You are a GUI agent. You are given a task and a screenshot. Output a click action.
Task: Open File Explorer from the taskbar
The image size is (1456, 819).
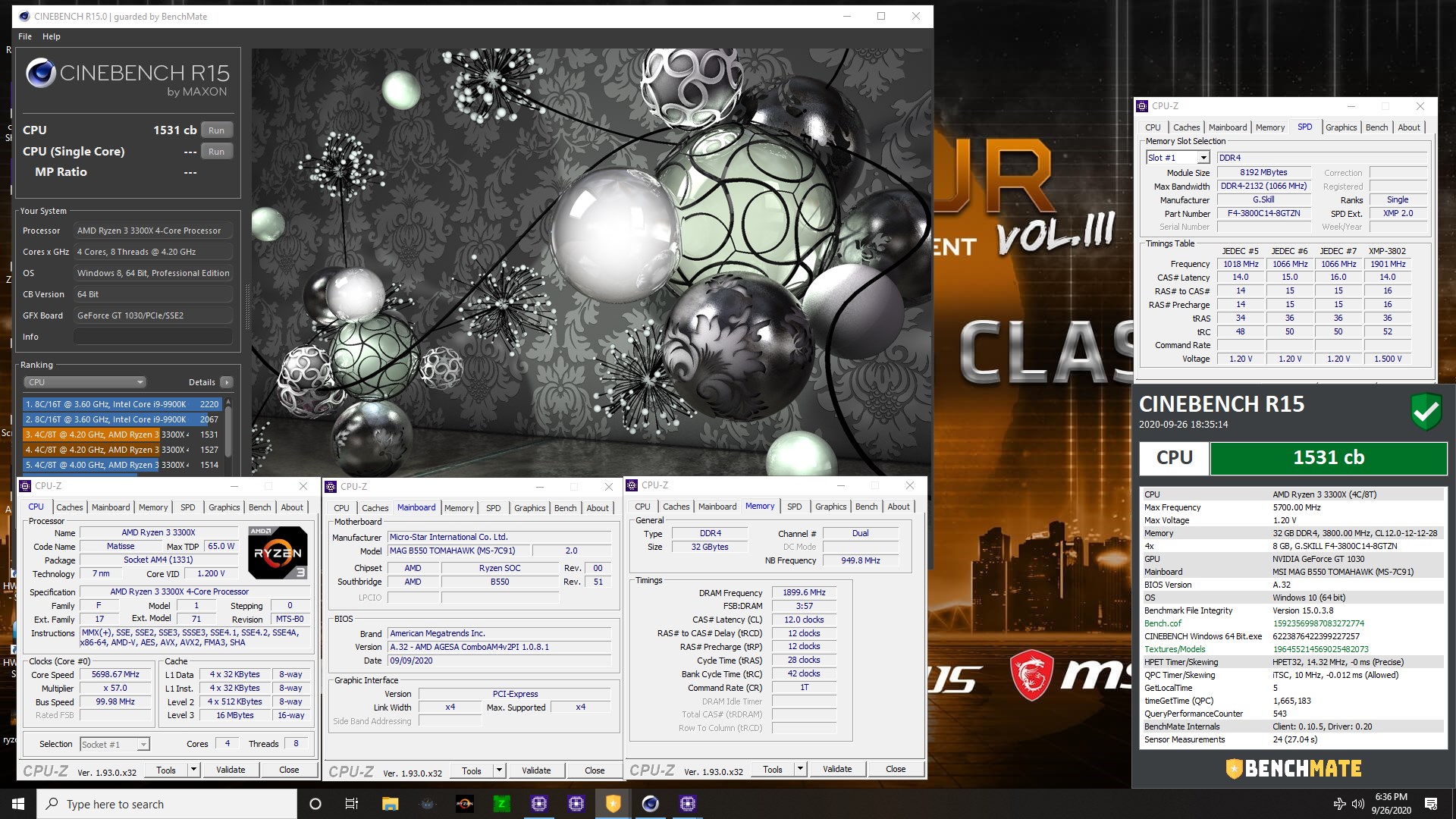(x=390, y=804)
